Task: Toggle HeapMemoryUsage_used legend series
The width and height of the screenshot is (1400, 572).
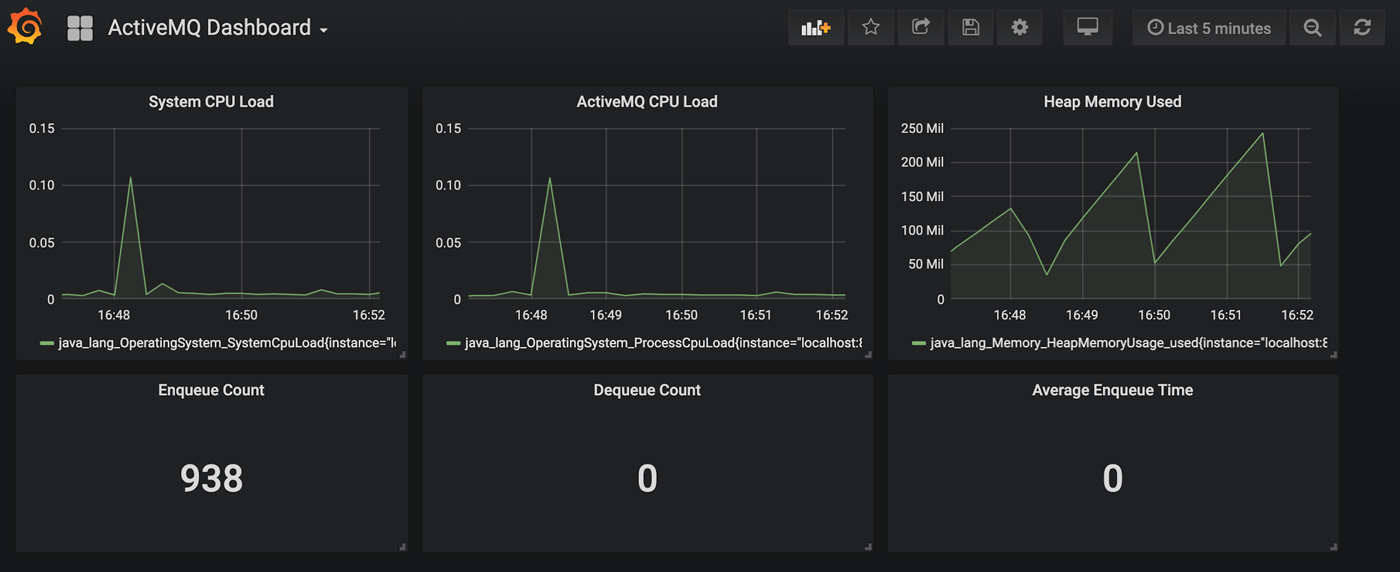Action: pos(1128,343)
